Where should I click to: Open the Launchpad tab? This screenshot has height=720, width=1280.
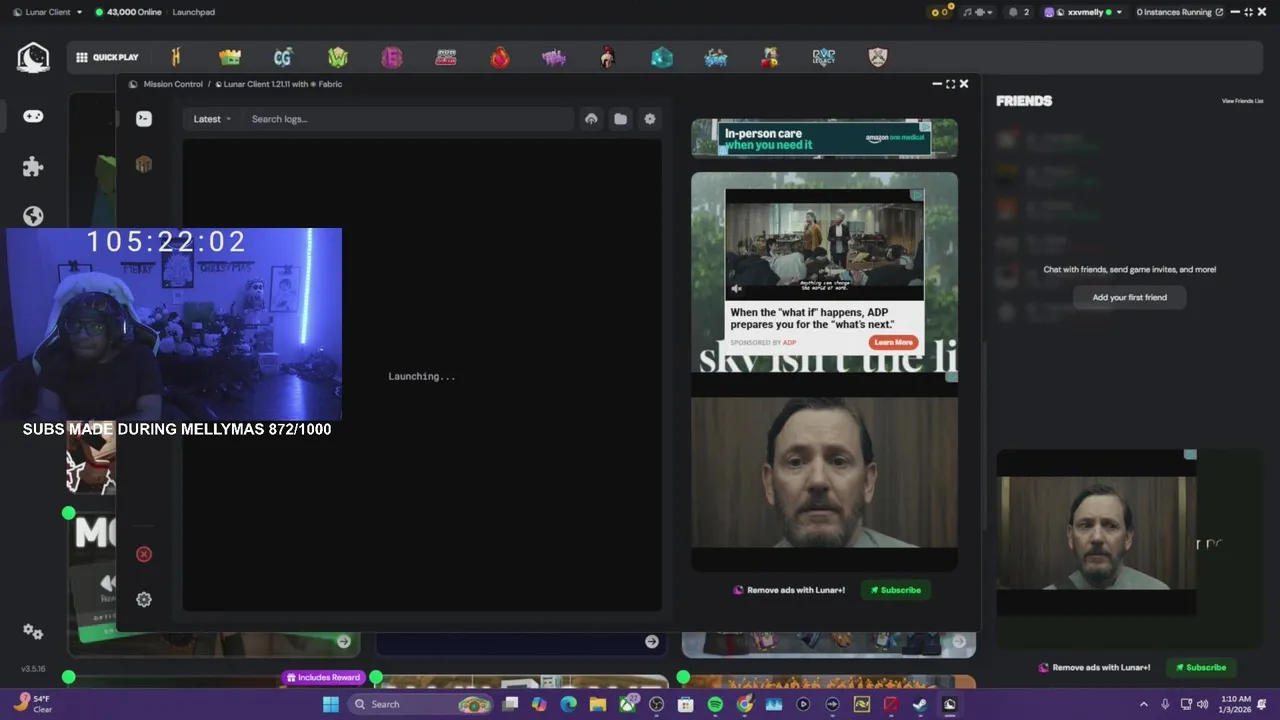coord(193,12)
